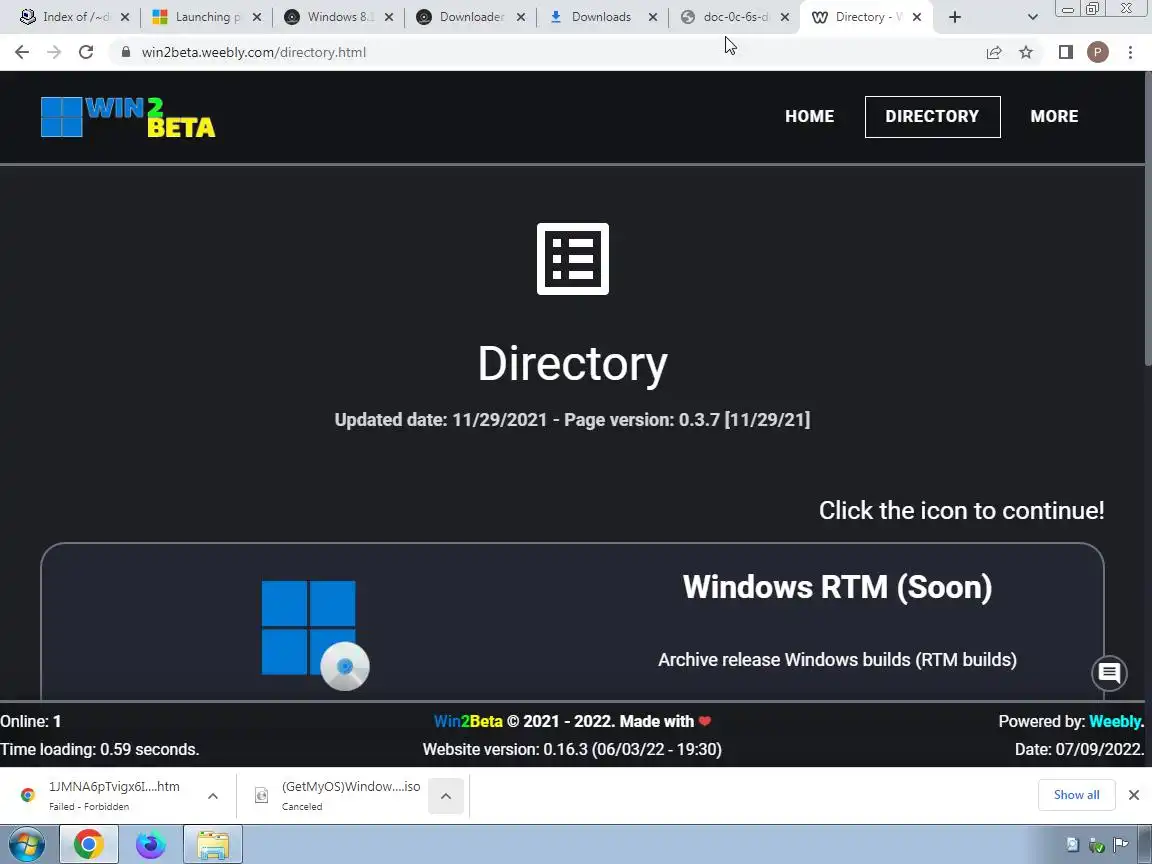The image size is (1152, 864).
Task: Click the 'Archive release Windows builds' description
Action: (x=838, y=660)
